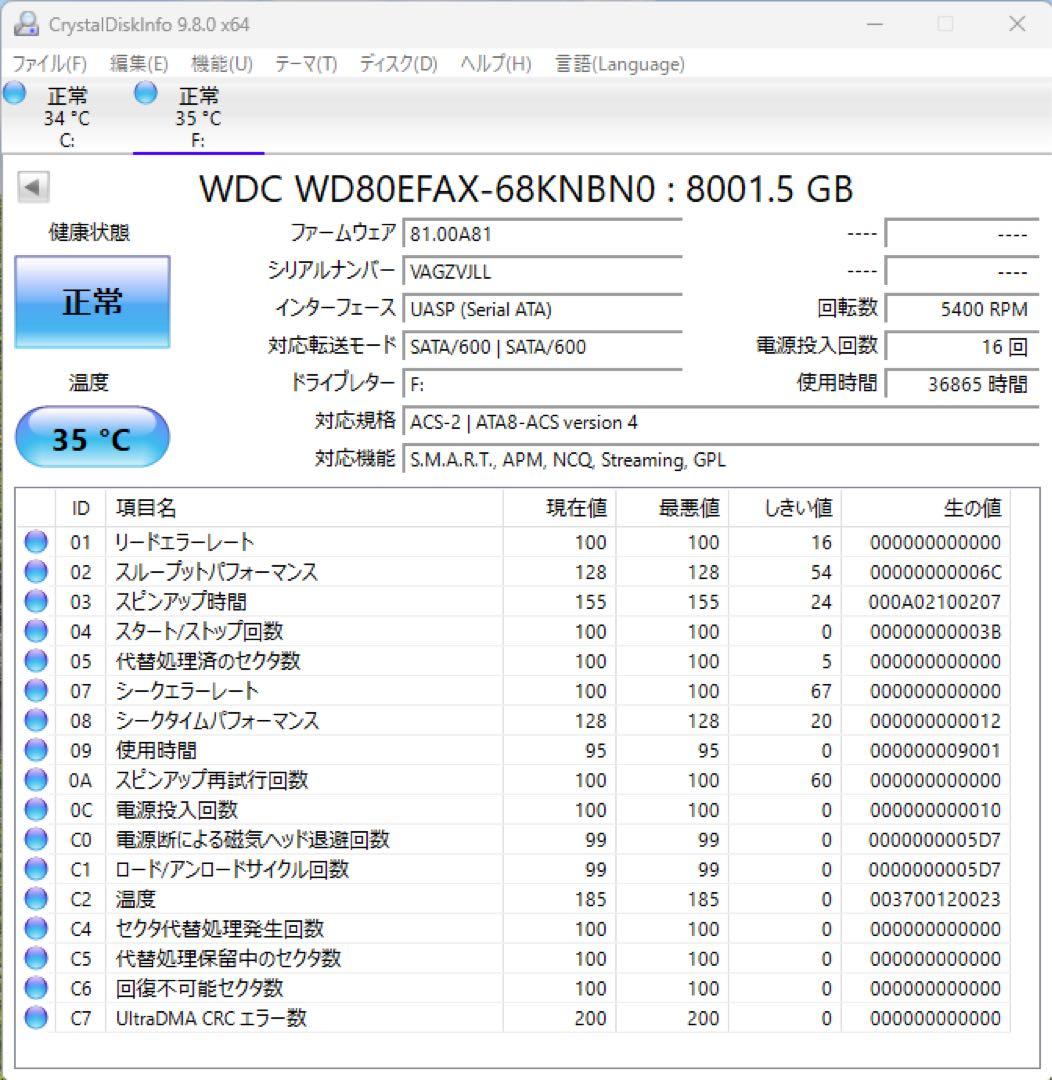Click threshold value 67 in シークエラーレート row
1052x1080 pixels.
point(821,691)
